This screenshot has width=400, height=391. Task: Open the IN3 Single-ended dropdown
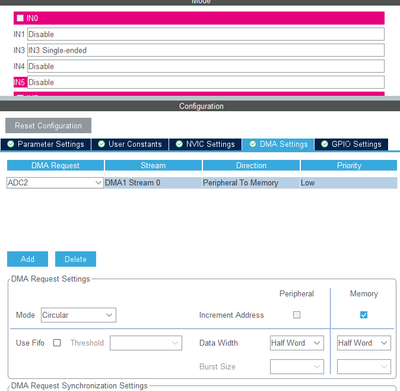[x=206, y=50]
